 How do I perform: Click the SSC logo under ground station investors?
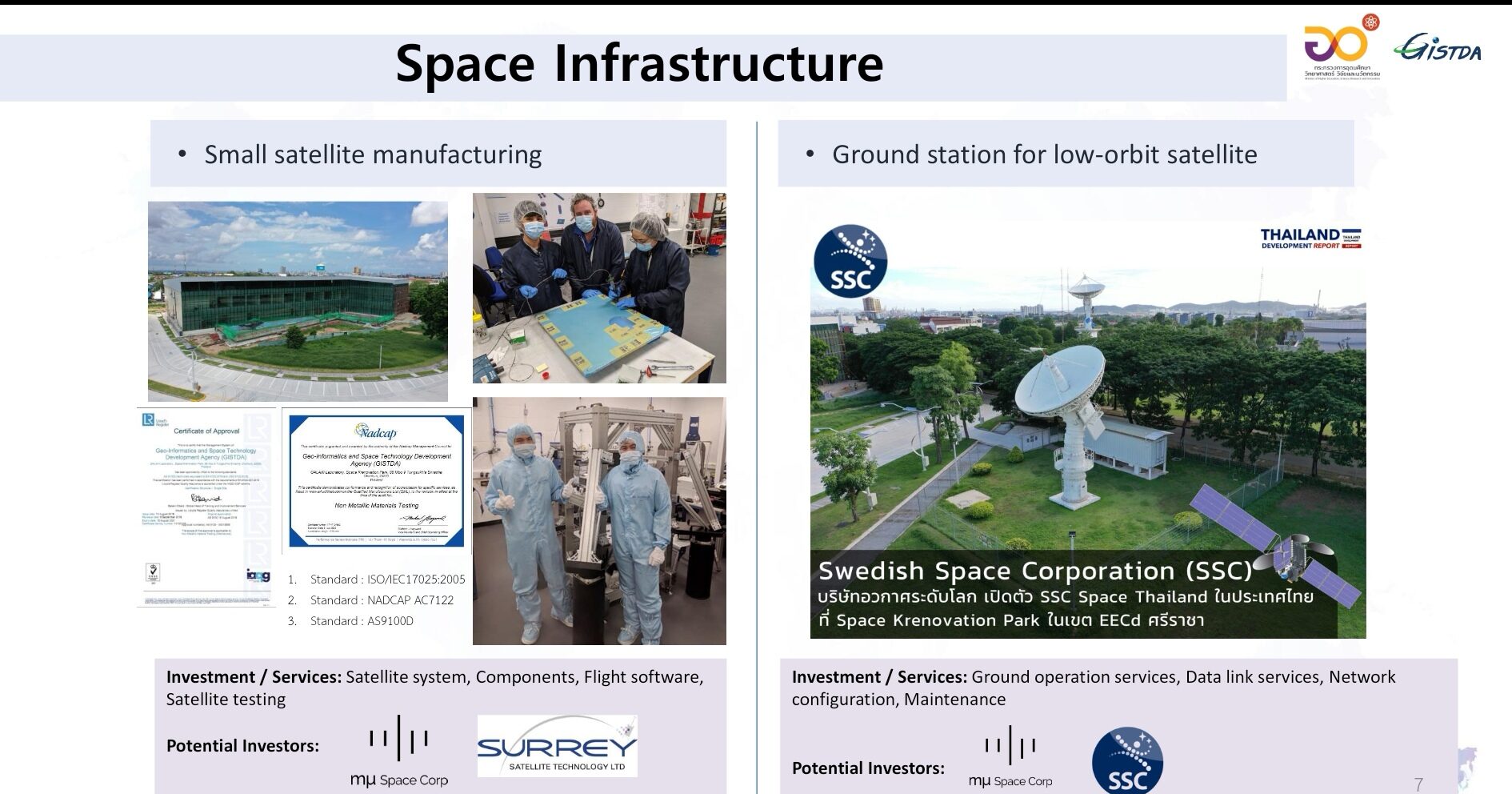(x=1127, y=761)
